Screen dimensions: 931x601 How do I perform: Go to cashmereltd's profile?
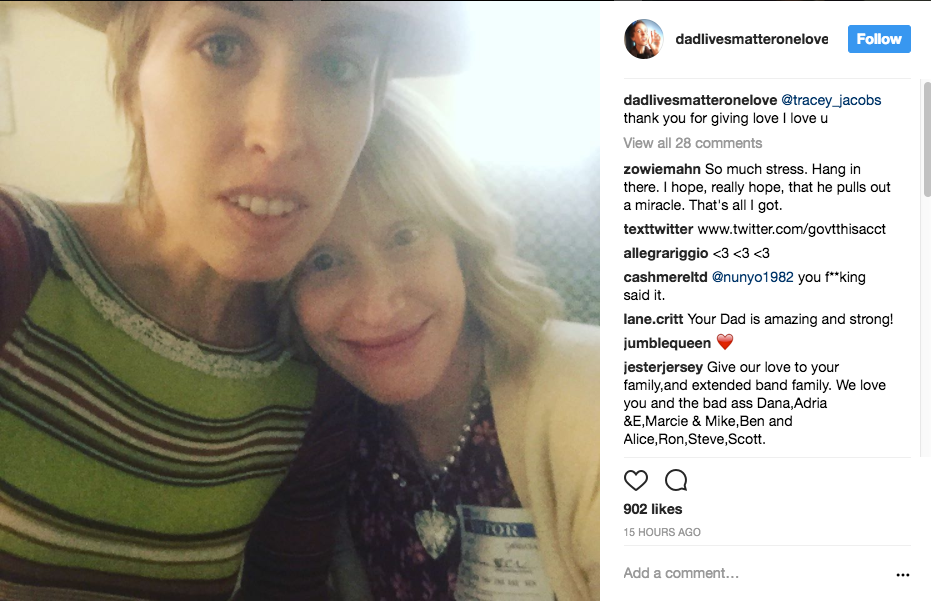tap(665, 277)
